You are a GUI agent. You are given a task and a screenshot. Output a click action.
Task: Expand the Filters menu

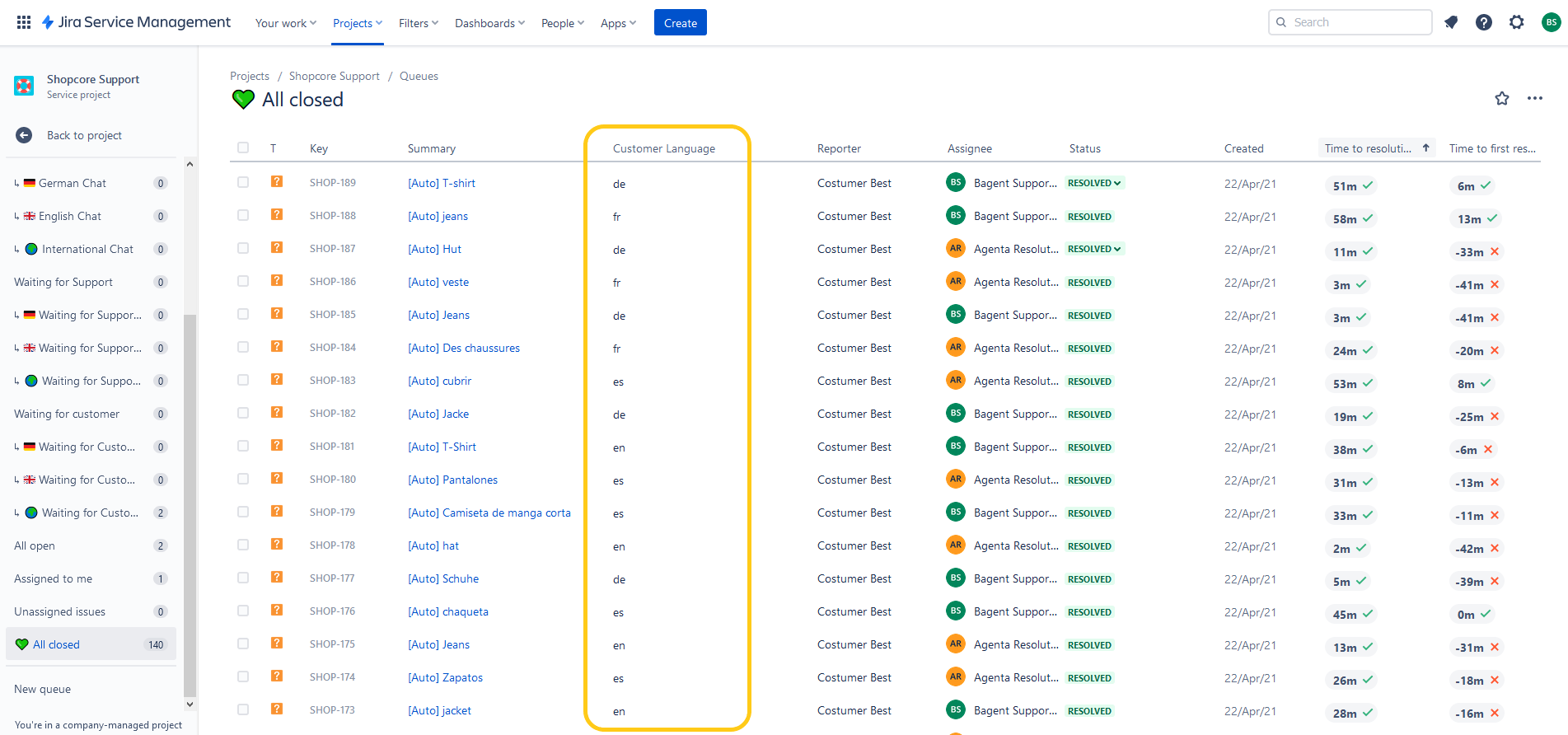click(x=419, y=23)
